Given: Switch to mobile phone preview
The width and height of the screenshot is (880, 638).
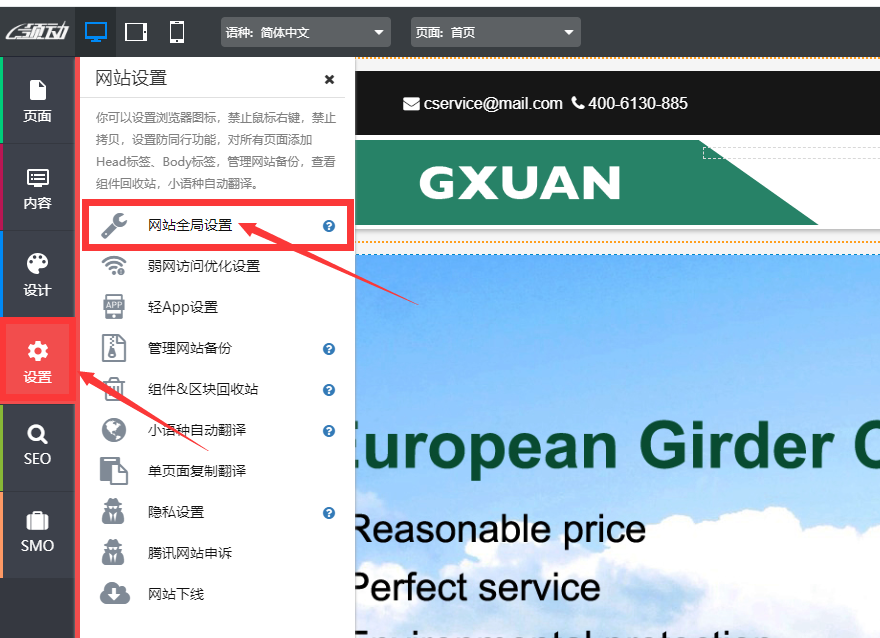Looking at the screenshot, I should point(177,32).
